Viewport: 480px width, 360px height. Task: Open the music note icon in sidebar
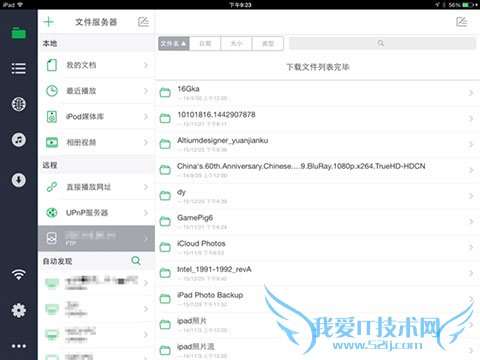[19, 140]
